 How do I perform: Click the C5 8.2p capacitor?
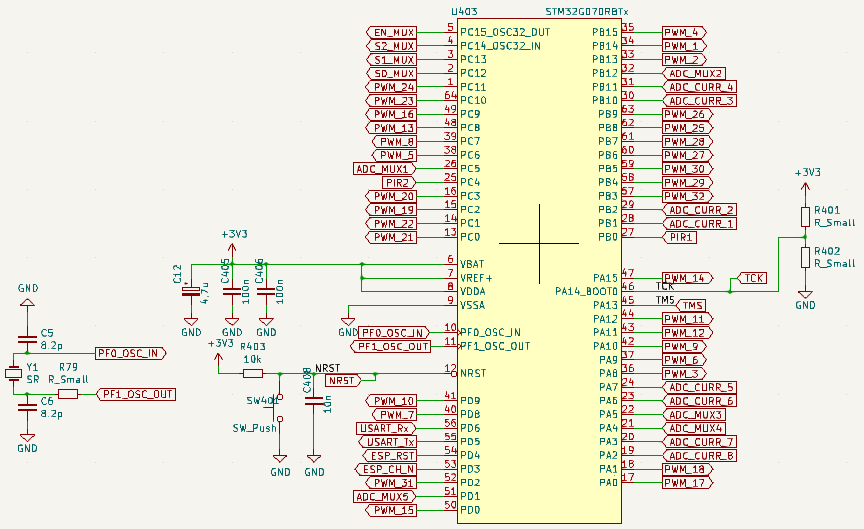point(27,339)
